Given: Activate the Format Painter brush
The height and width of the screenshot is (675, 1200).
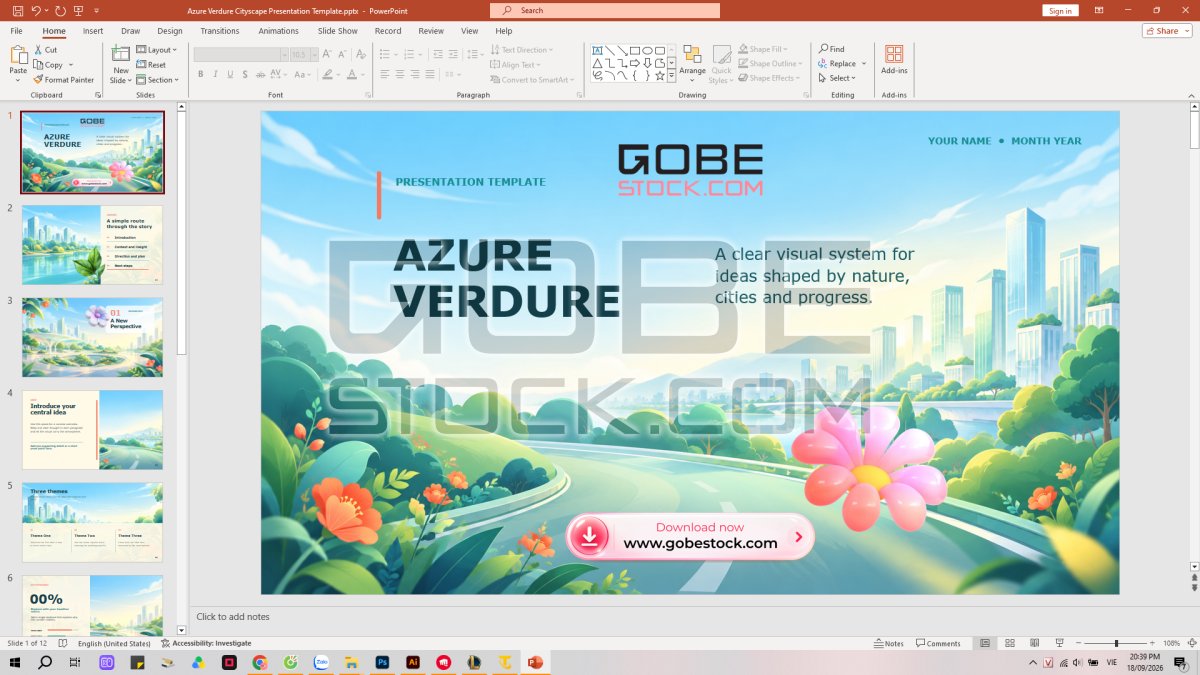Looking at the screenshot, I should 38,79.
